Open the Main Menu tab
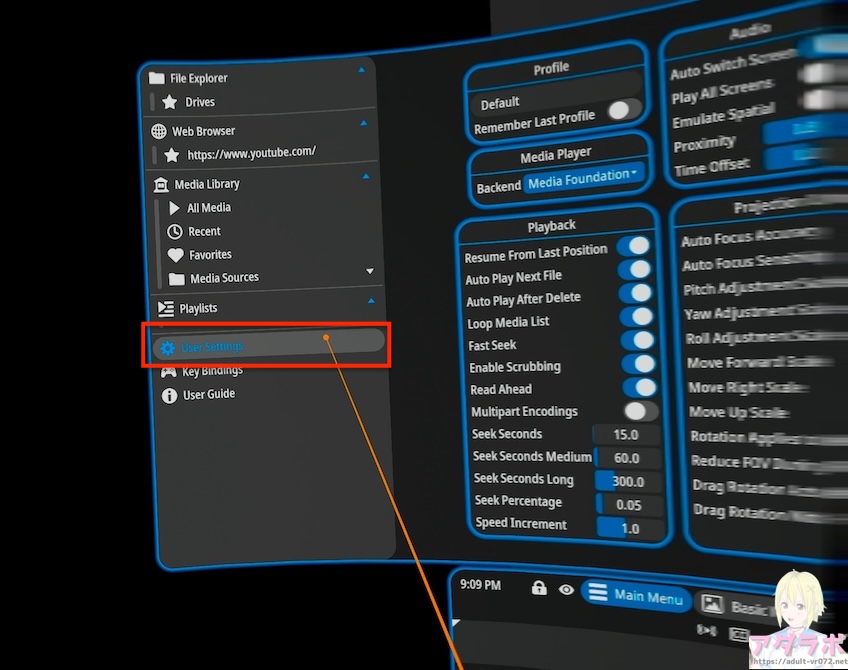The width and height of the screenshot is (848, 670). click(635, 596)
